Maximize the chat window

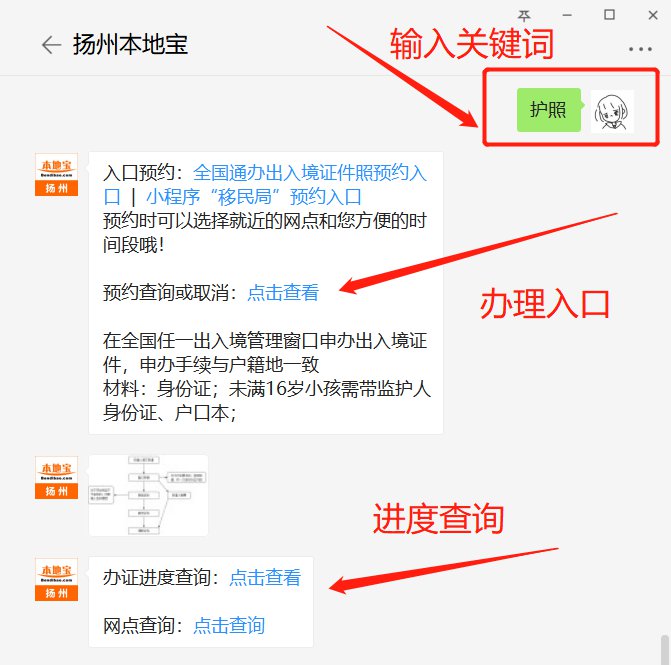[609, 15]
